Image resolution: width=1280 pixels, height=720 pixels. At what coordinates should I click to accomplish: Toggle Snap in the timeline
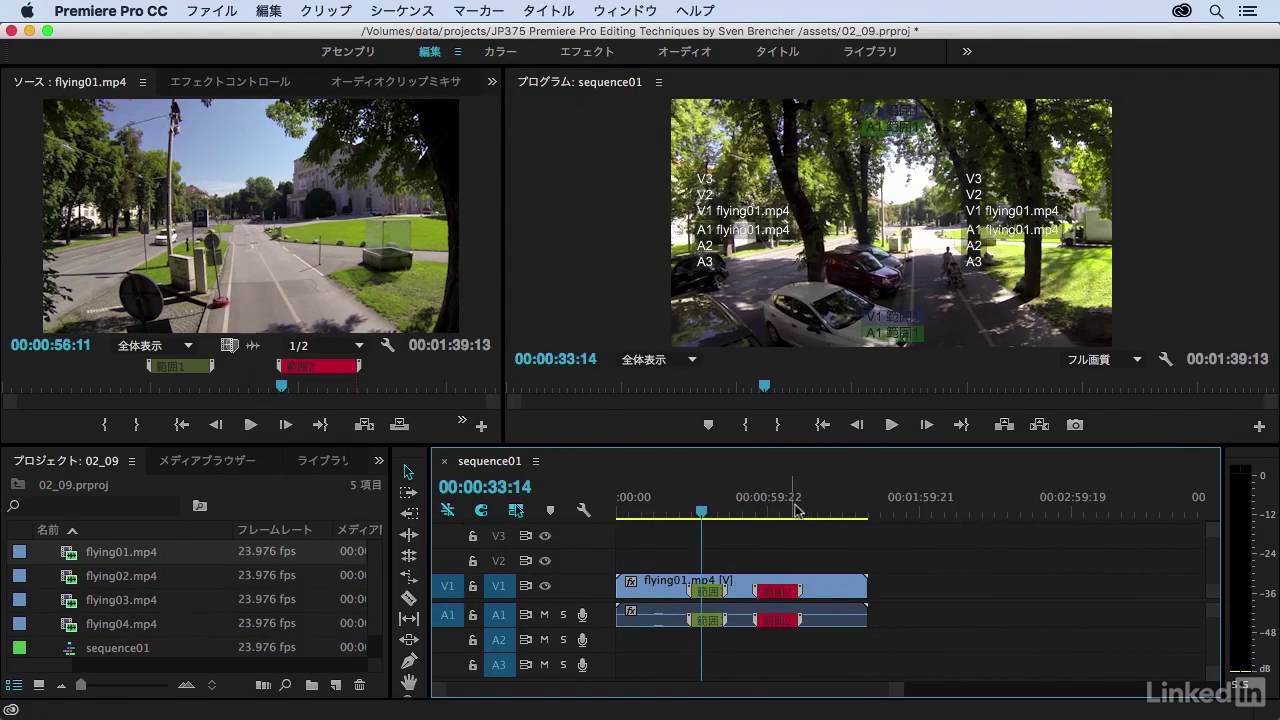pyautogui.click(x=481, y=510)
